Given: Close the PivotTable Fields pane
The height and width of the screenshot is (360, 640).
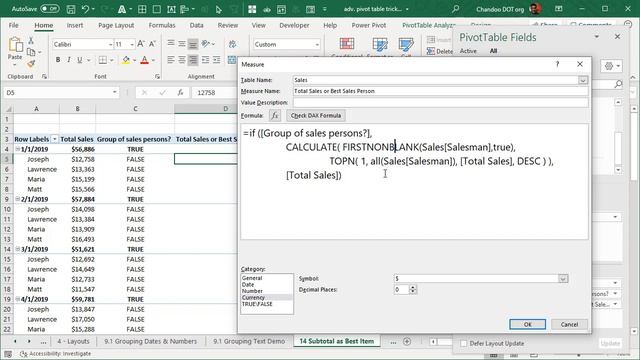Looking at the screenshot, I should (x=618, y=37).
